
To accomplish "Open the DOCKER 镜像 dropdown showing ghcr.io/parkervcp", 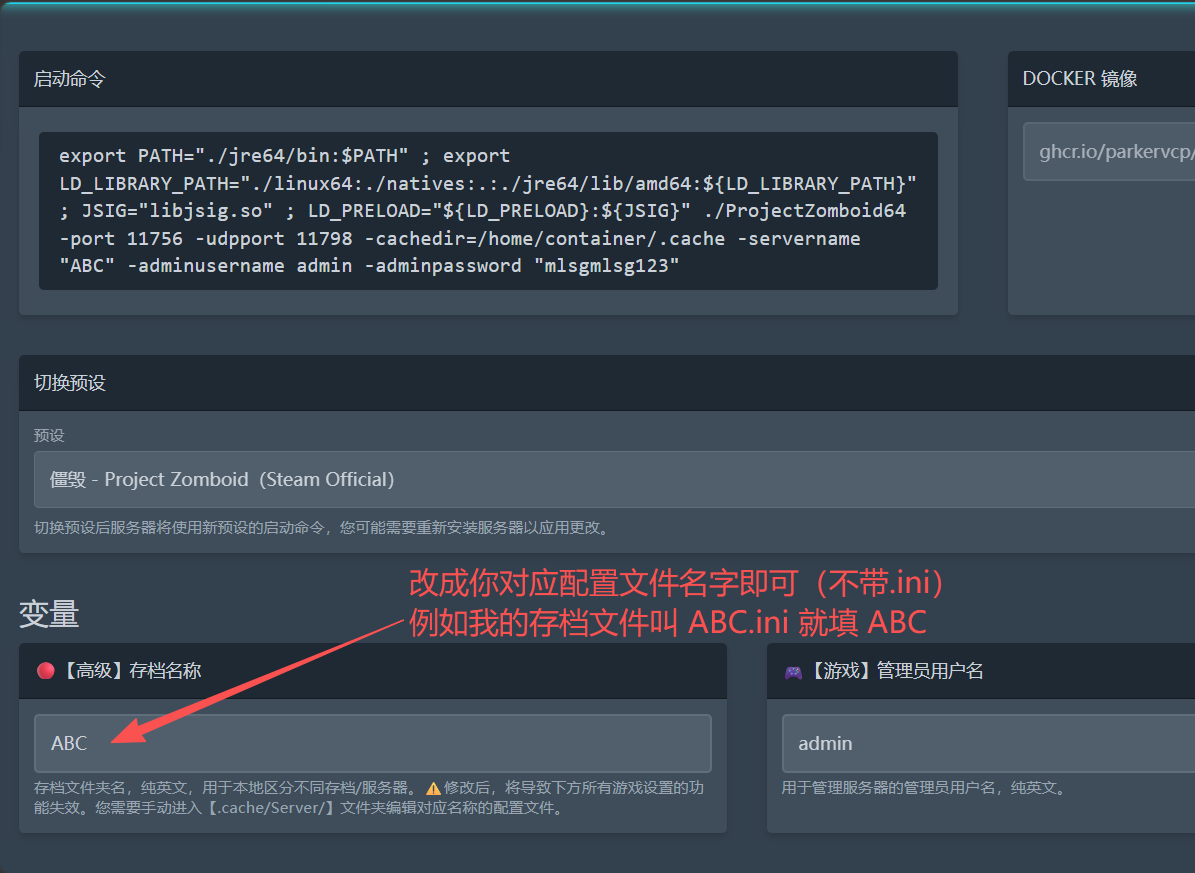I will [x=1109, y=152].
